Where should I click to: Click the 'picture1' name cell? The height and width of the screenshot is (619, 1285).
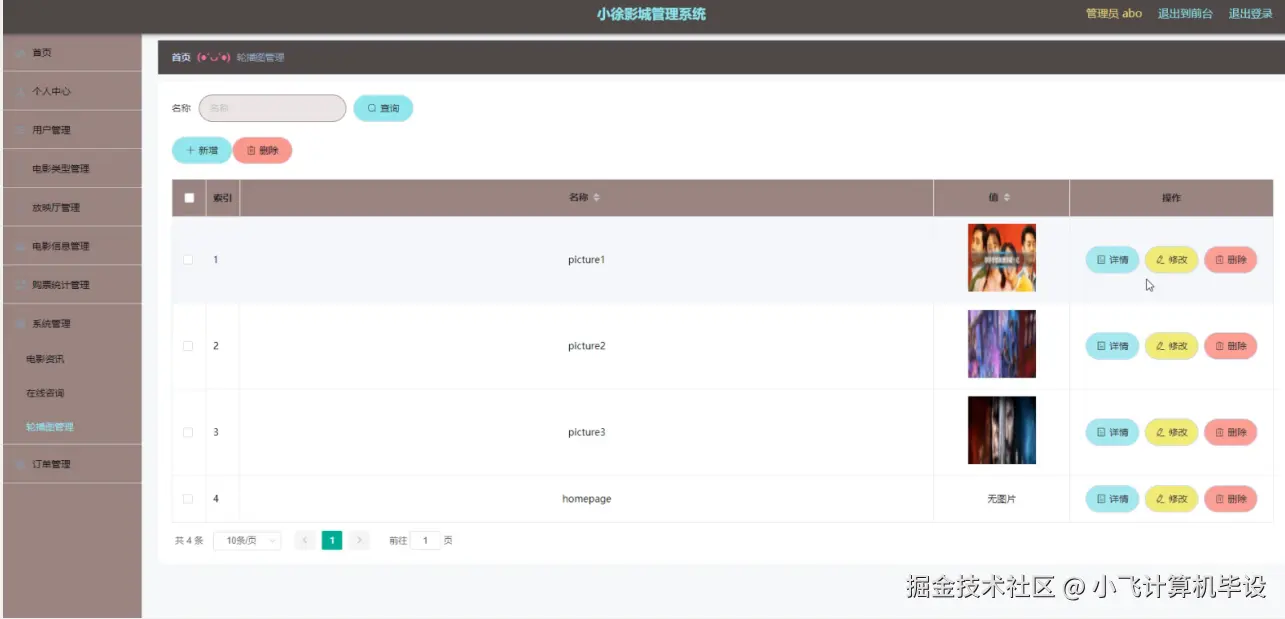tap(587, 260)
